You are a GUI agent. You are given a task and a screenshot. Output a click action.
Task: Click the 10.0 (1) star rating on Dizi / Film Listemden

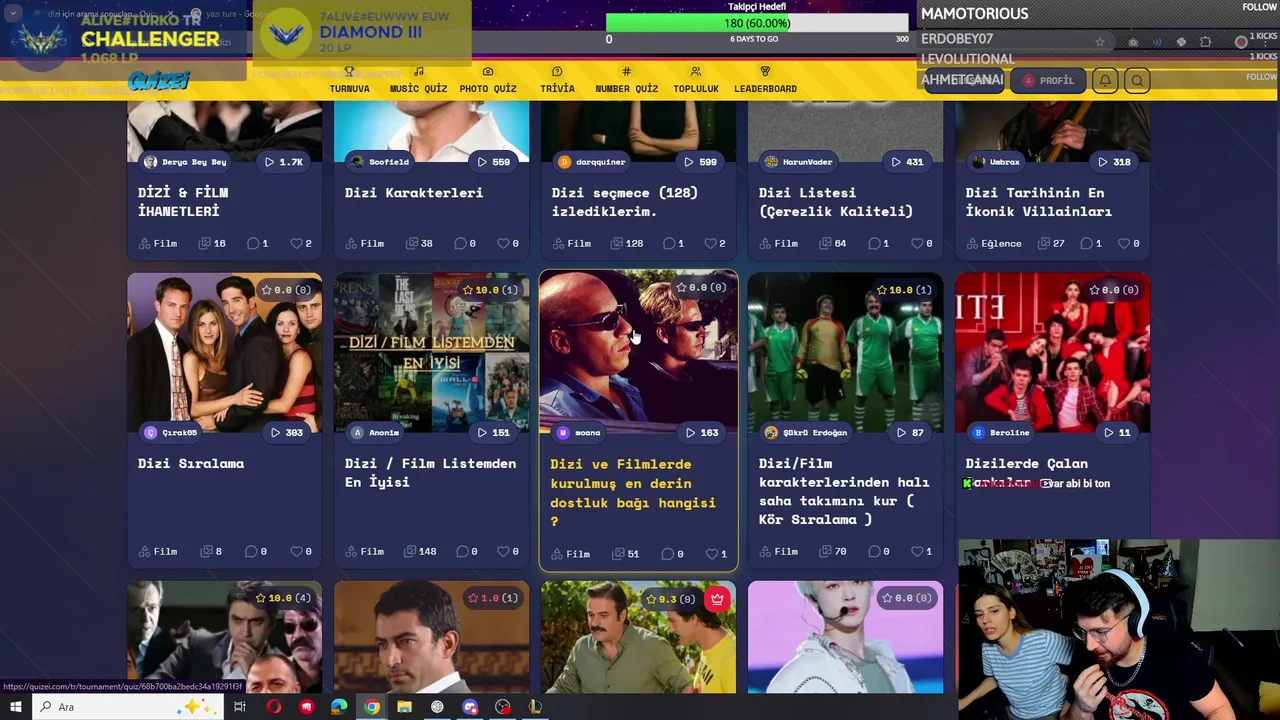point(490,290)
